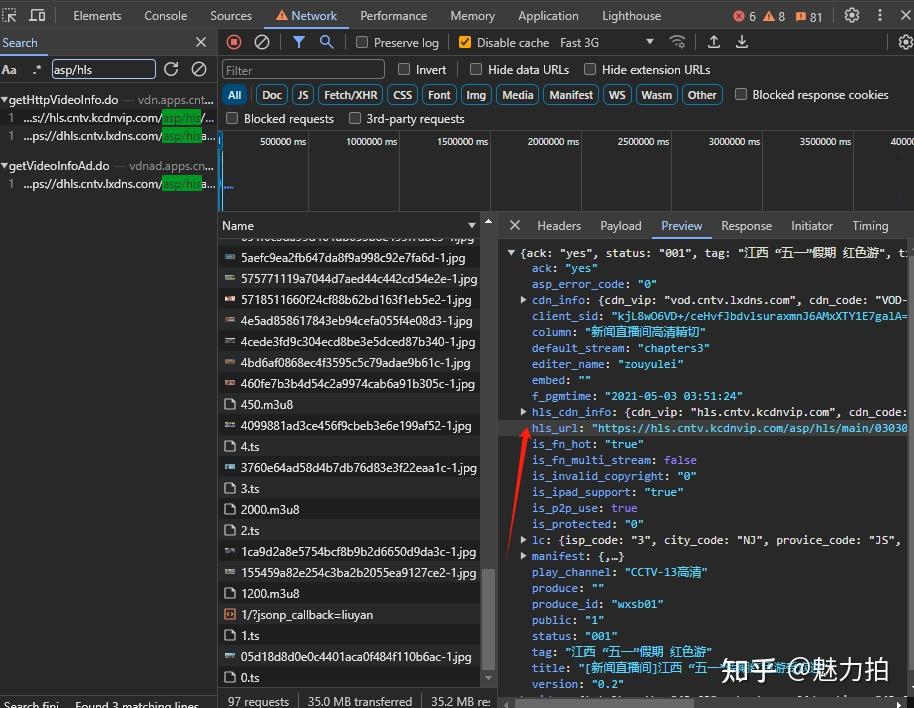914x708 pixels.
Task: Click the red record network log button
Action: click(x=234, y=42)
